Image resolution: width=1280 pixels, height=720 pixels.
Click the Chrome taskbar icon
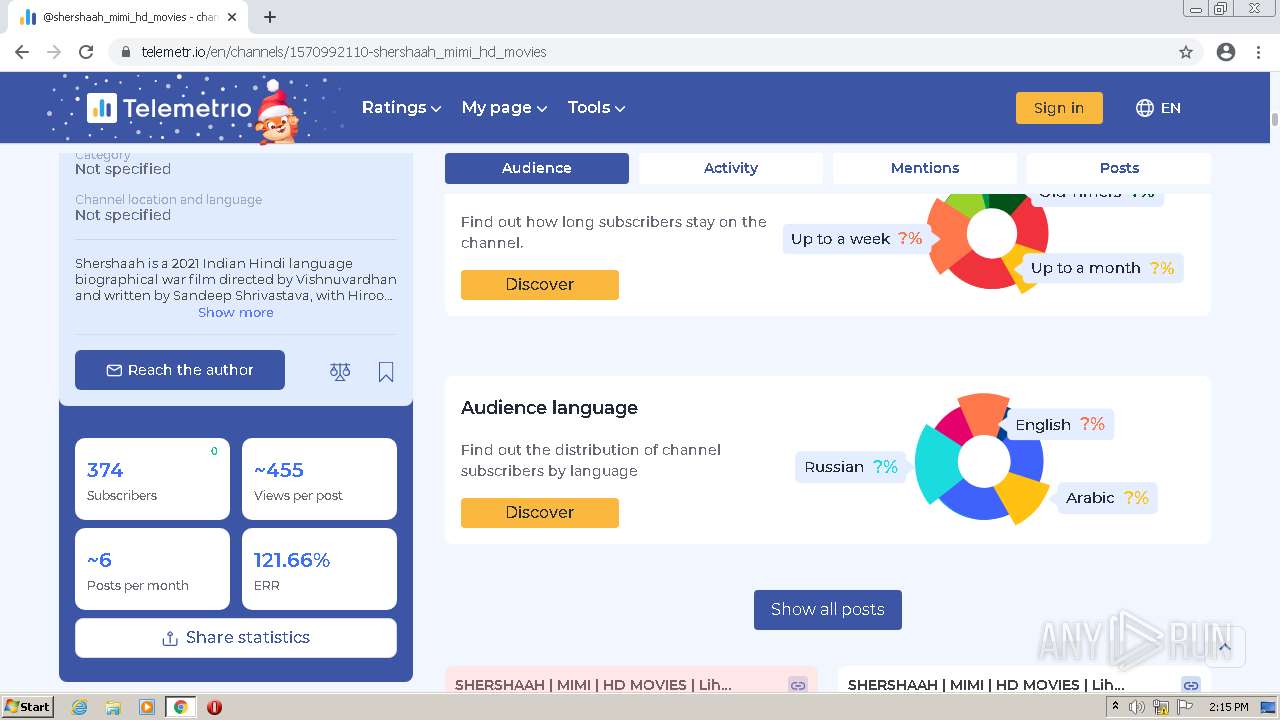181,707
